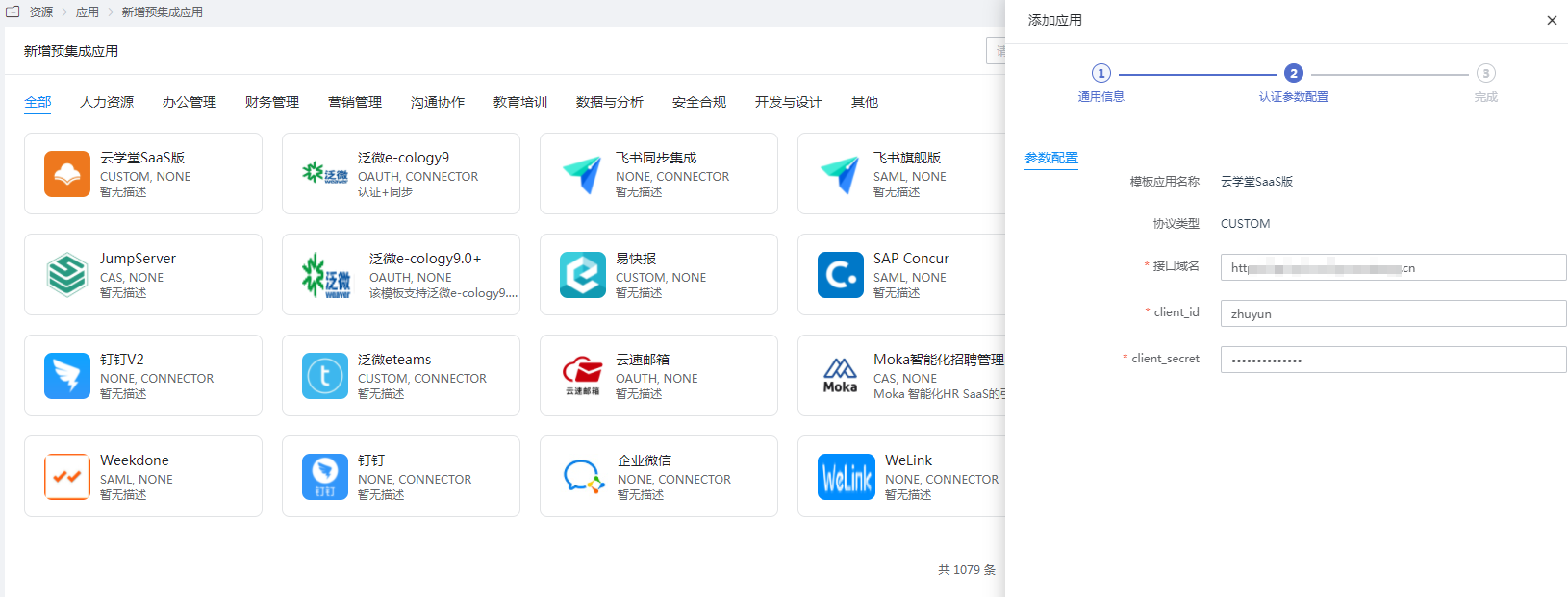Click the client_id input field
The image size is (1568, 597).
(x=1393, y=313)
